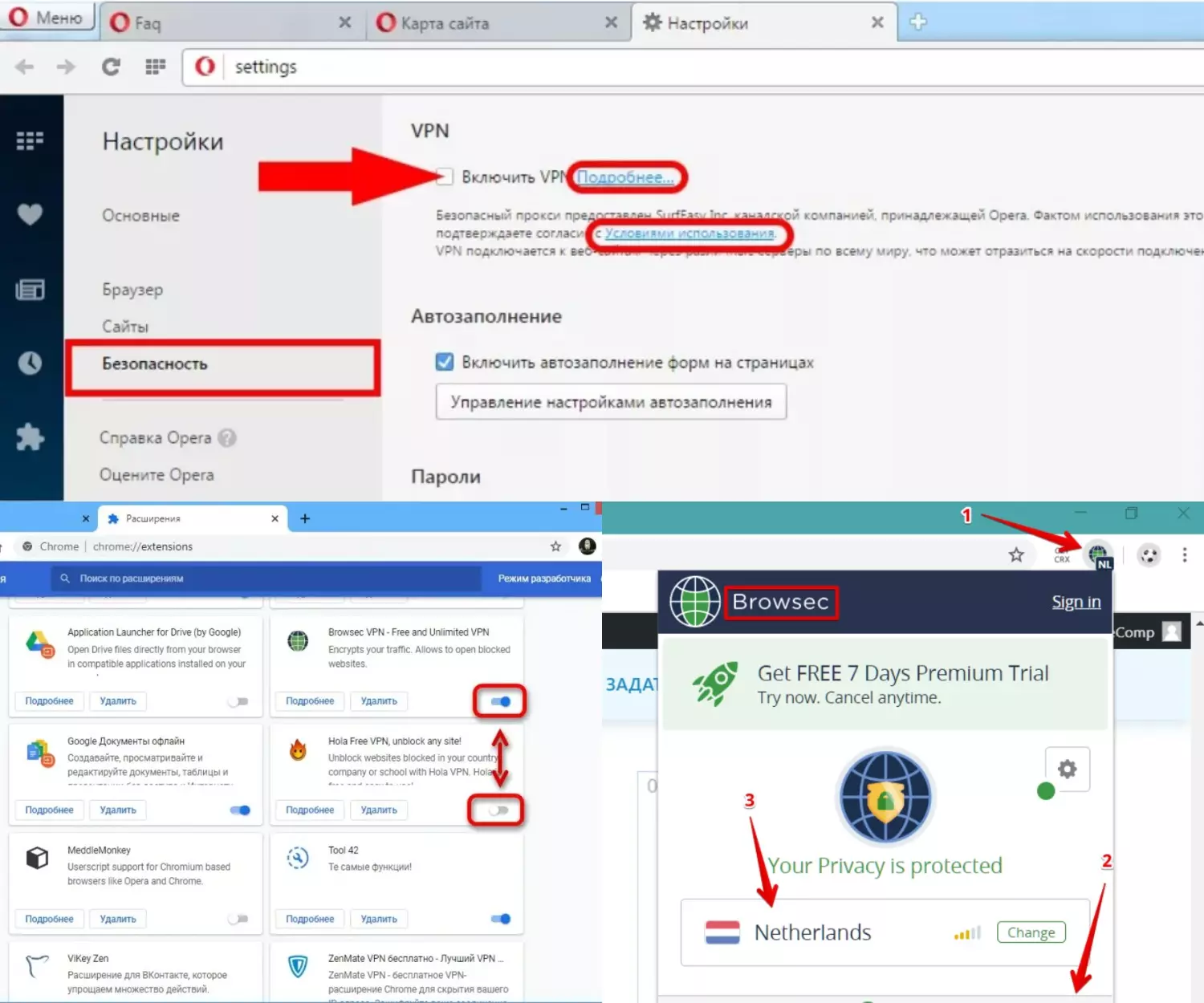The height and width of the screenshot is (1003, 1204).
Task: Open extensions puzzle icon in Opera sidebar
Action: [30, 437]
